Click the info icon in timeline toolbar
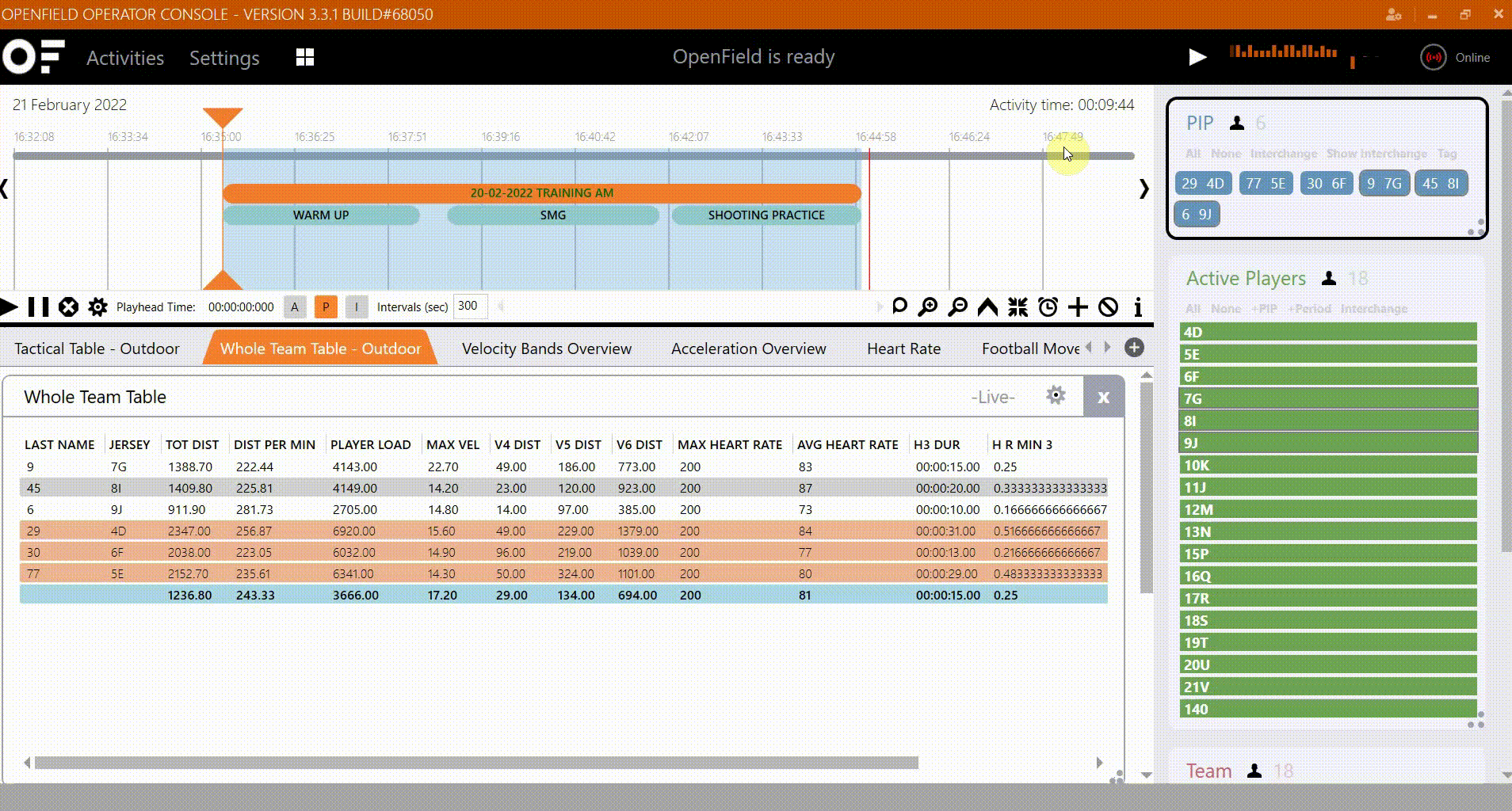This screenshot has width=1512, height=811. [x=1138, y=307]
